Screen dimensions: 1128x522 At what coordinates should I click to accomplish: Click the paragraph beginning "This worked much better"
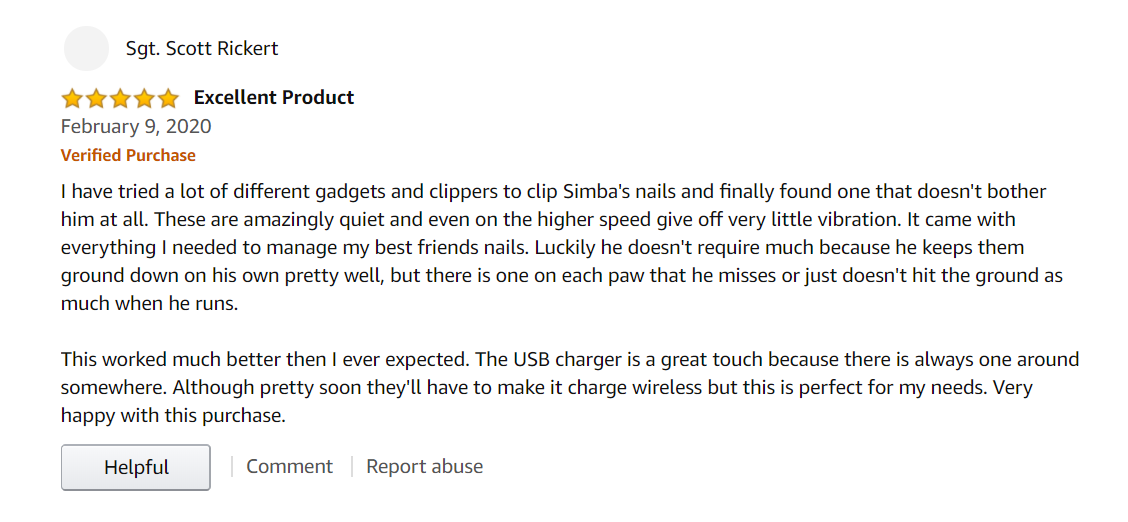pyautogui.click(x=570, y=388)
